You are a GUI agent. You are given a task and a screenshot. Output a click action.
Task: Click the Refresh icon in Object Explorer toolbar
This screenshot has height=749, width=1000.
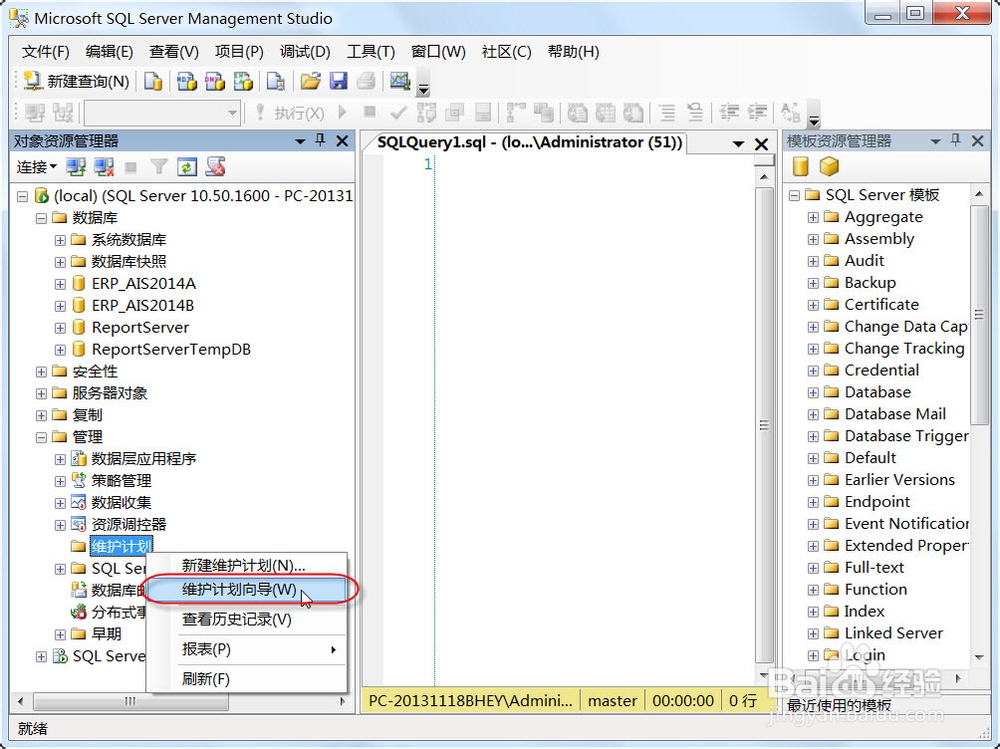187,167
